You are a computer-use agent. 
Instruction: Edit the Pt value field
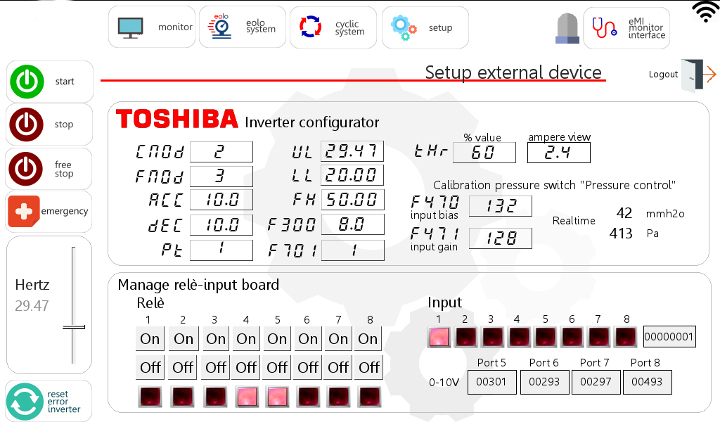pos(221,249)
